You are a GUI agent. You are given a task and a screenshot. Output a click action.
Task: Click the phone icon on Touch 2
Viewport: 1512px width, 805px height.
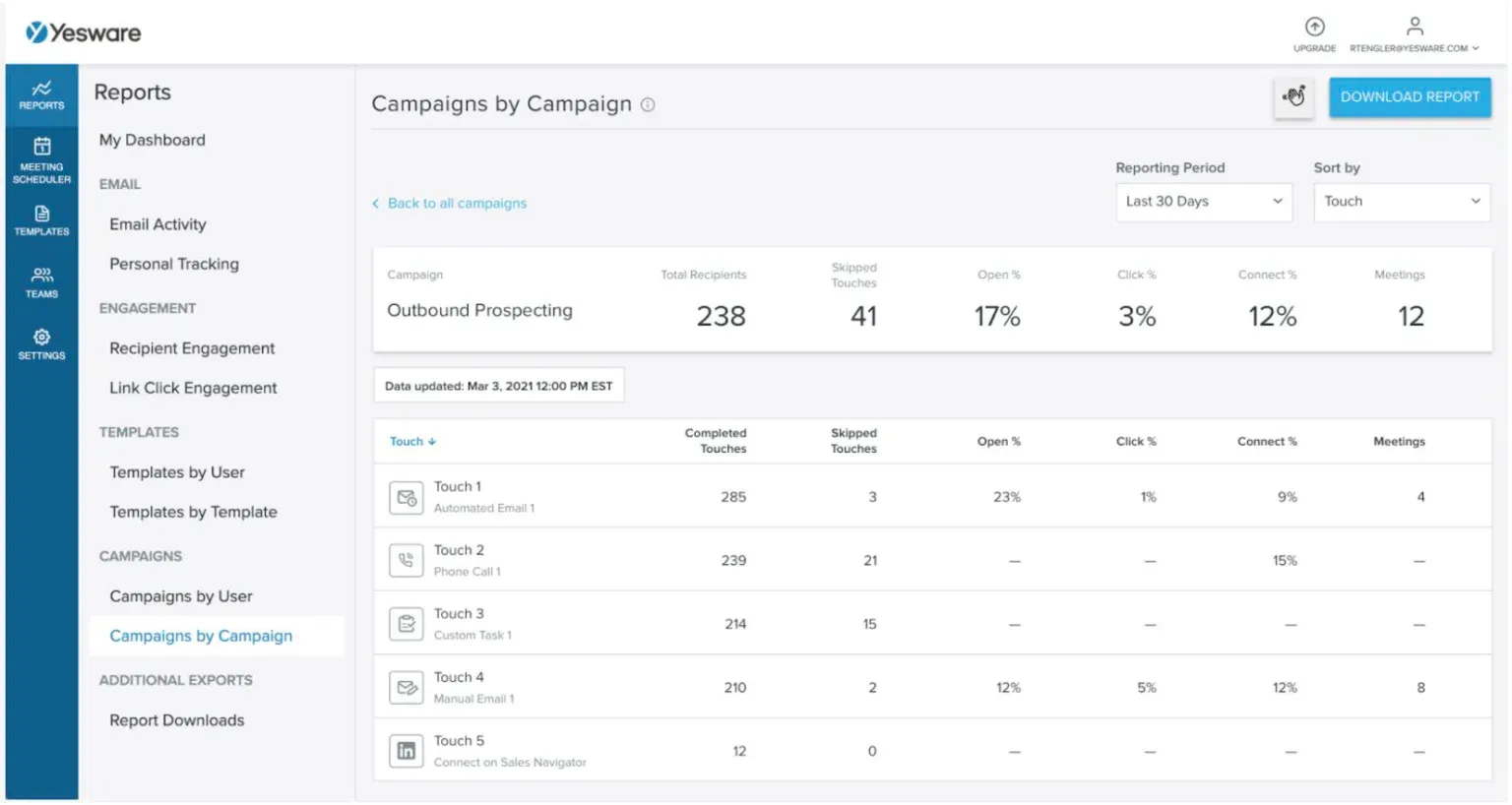[406, 560]
